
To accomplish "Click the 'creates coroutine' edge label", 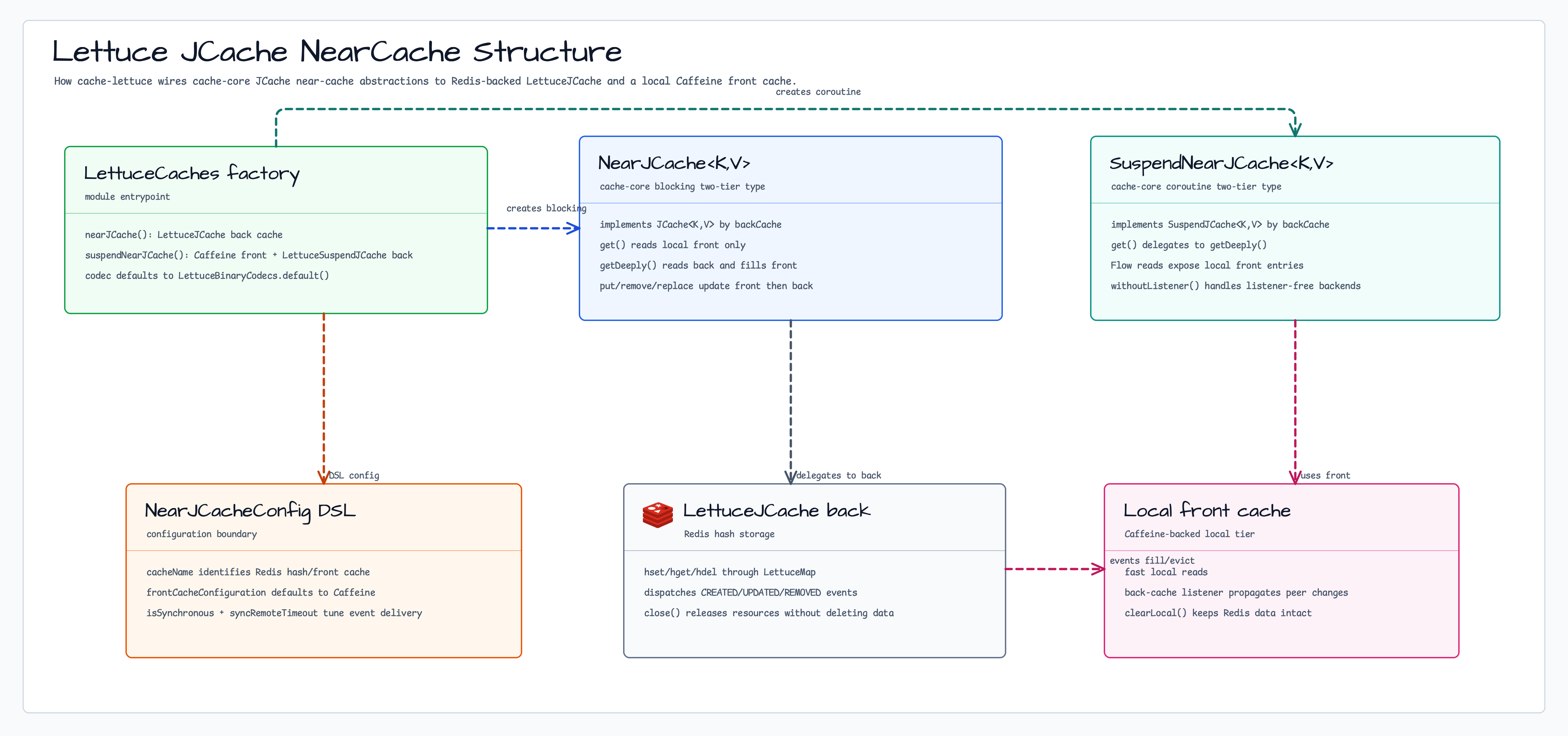I will [x=818, y=92].
